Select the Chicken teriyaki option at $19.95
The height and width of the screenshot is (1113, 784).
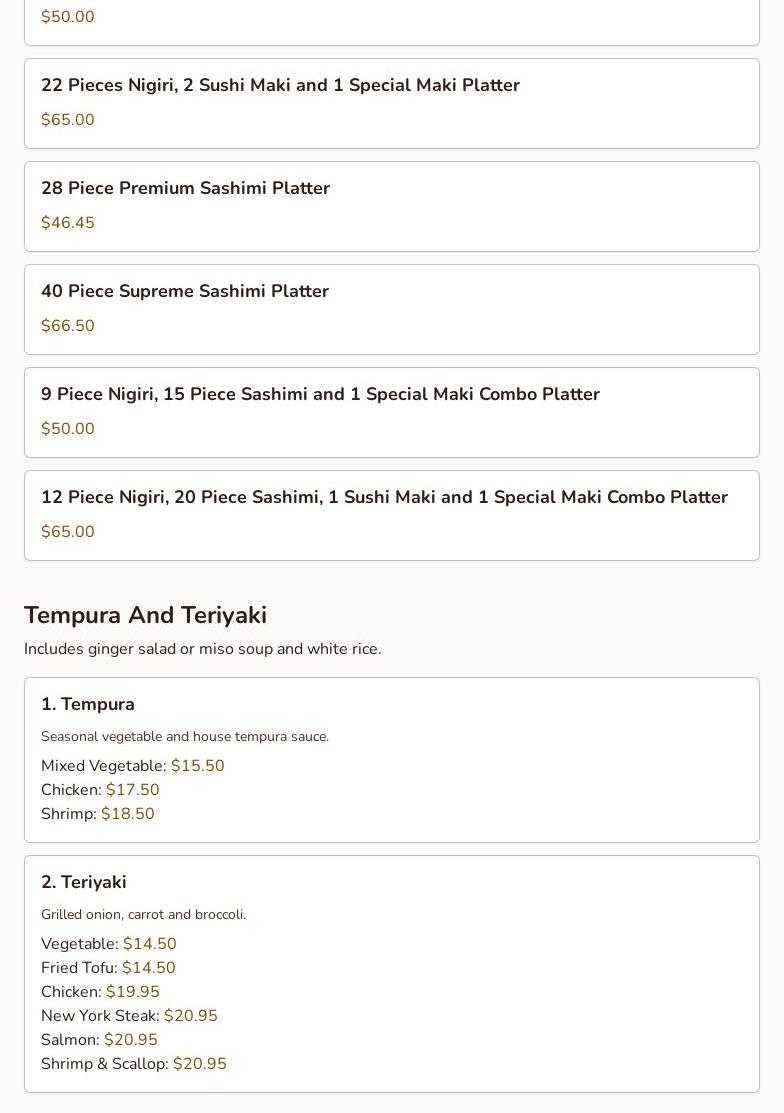coord(100,992)
